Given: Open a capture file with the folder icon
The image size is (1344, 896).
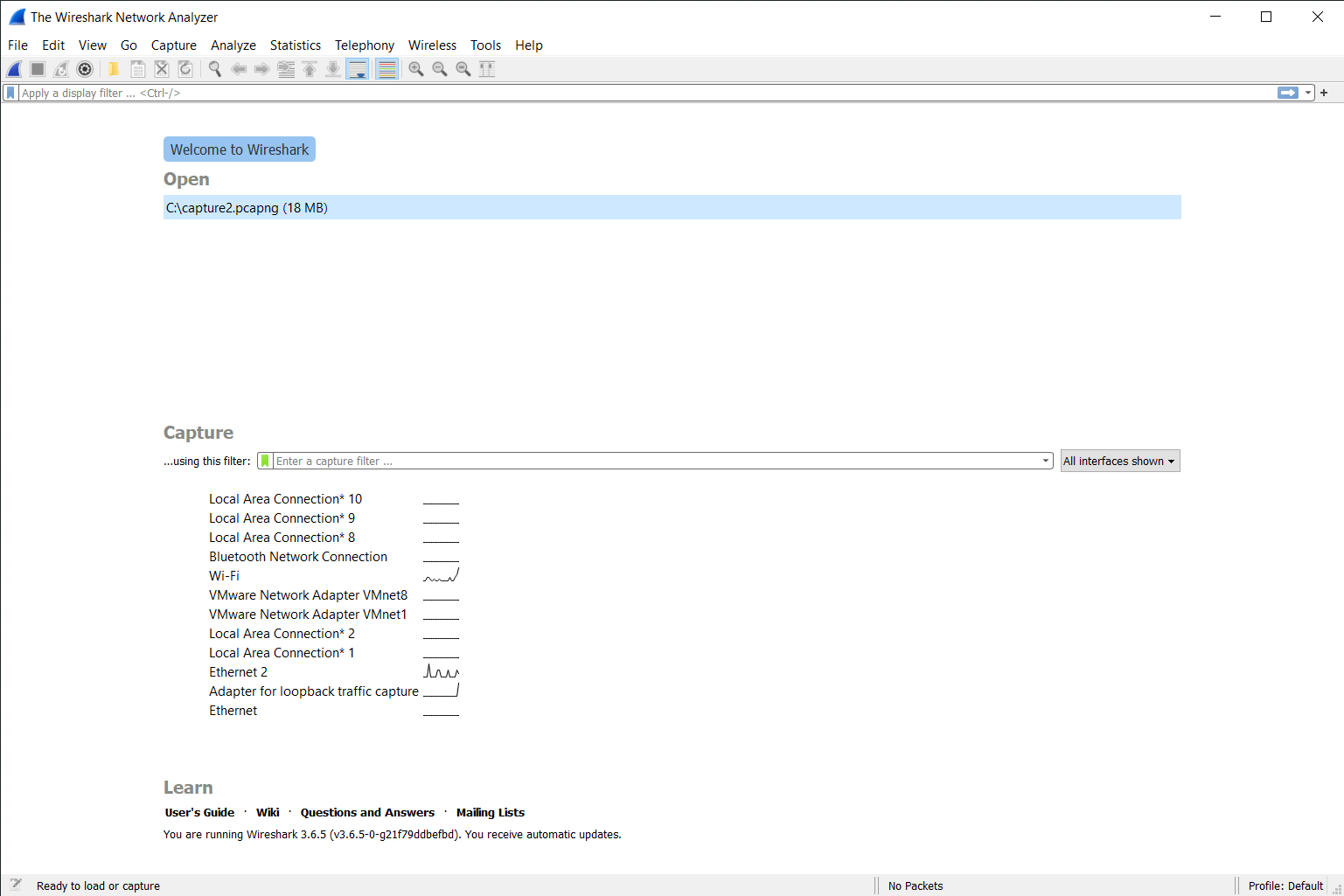Looking at the screenshot, I should click(x=114, y=69).
